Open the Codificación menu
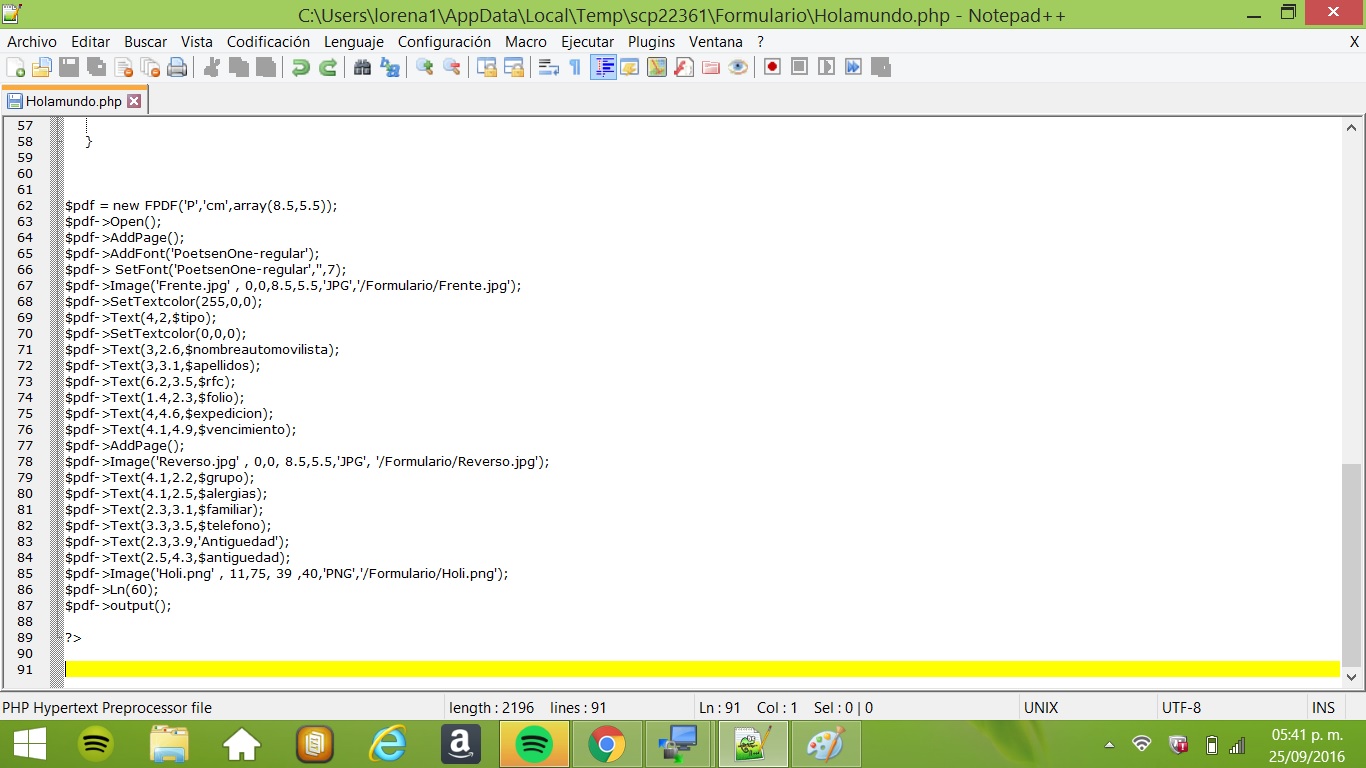Screen dimensions: 1366x768 click(268, 42)
